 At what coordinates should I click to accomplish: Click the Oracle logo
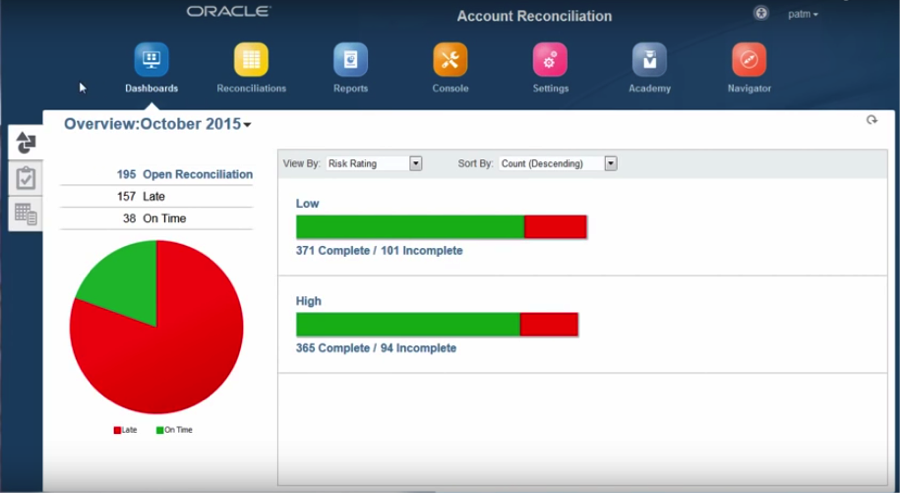pyautogui.click(x=228, y=11)
